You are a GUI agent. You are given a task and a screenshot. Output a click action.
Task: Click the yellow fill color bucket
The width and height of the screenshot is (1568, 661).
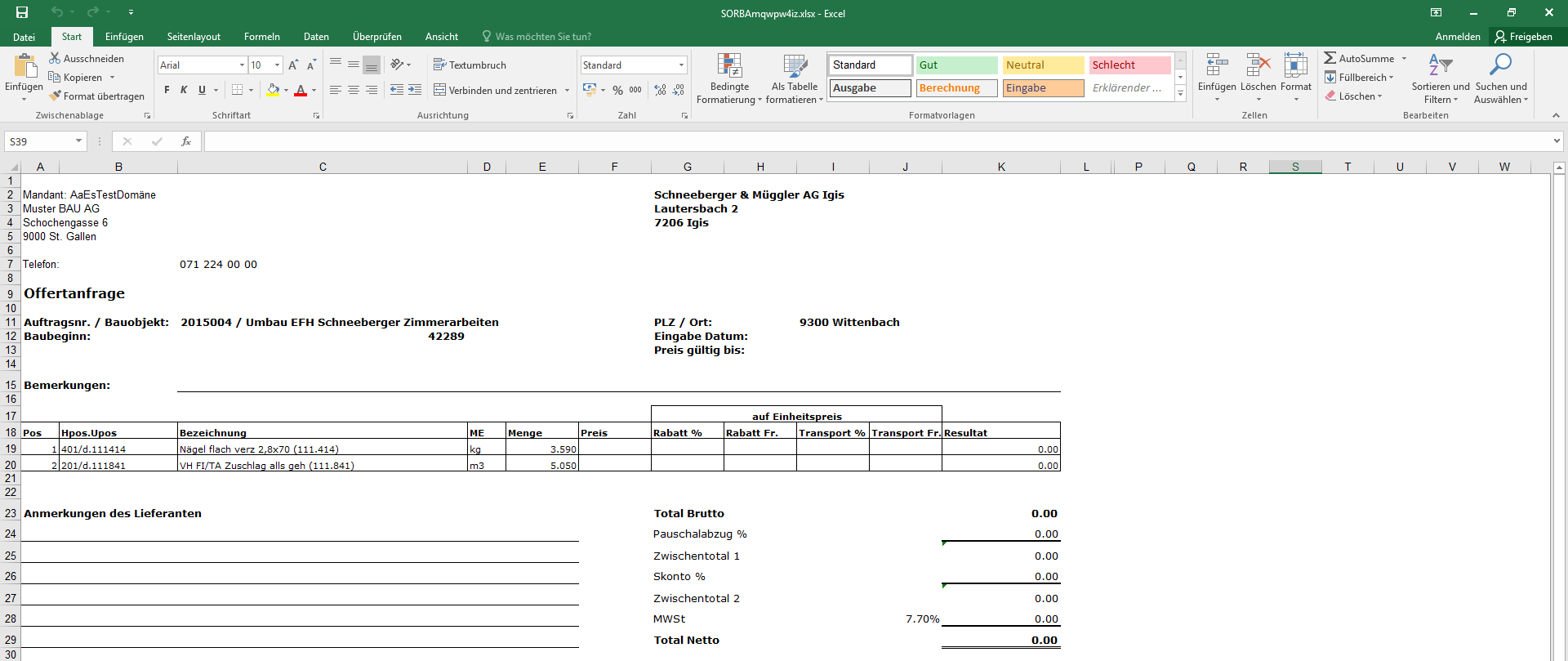click(274, 90)
